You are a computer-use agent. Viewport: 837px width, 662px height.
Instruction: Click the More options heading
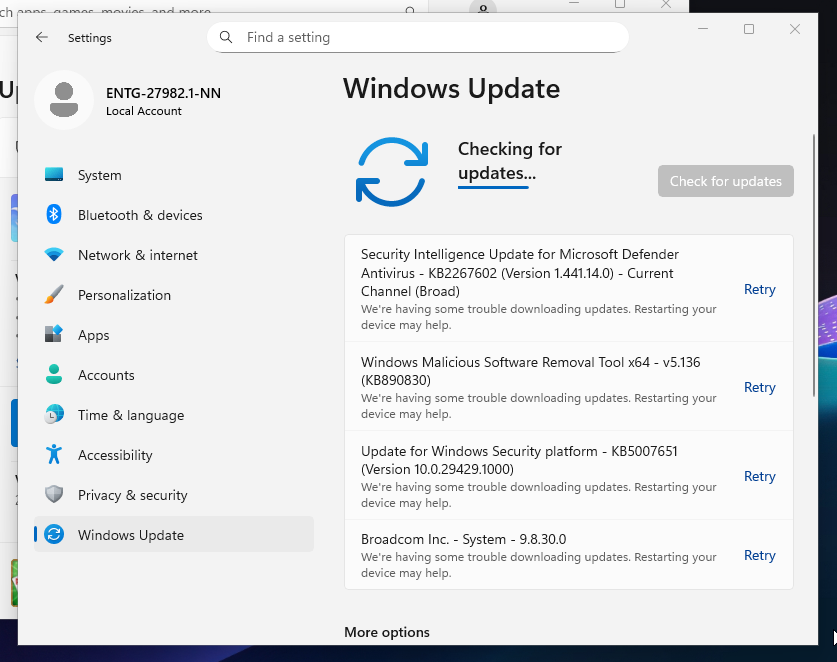387,632
